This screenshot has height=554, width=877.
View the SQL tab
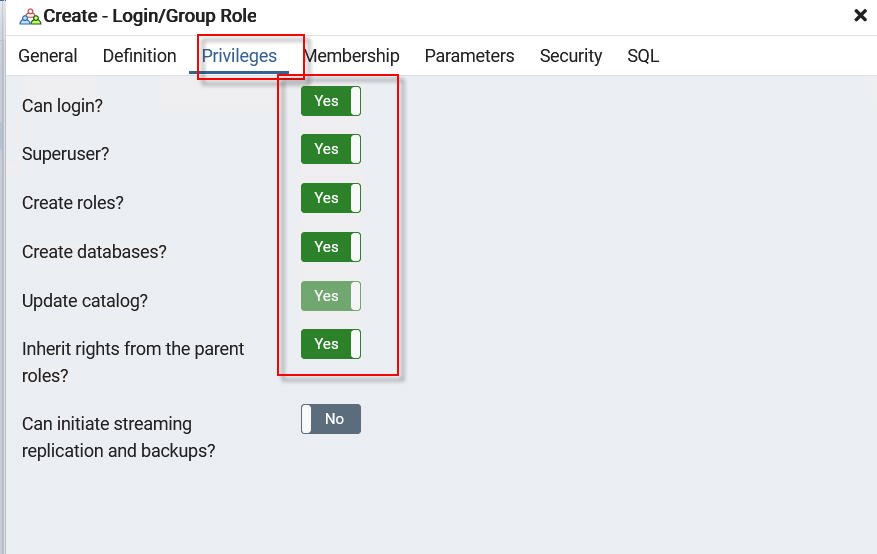(x=643, y=56)
